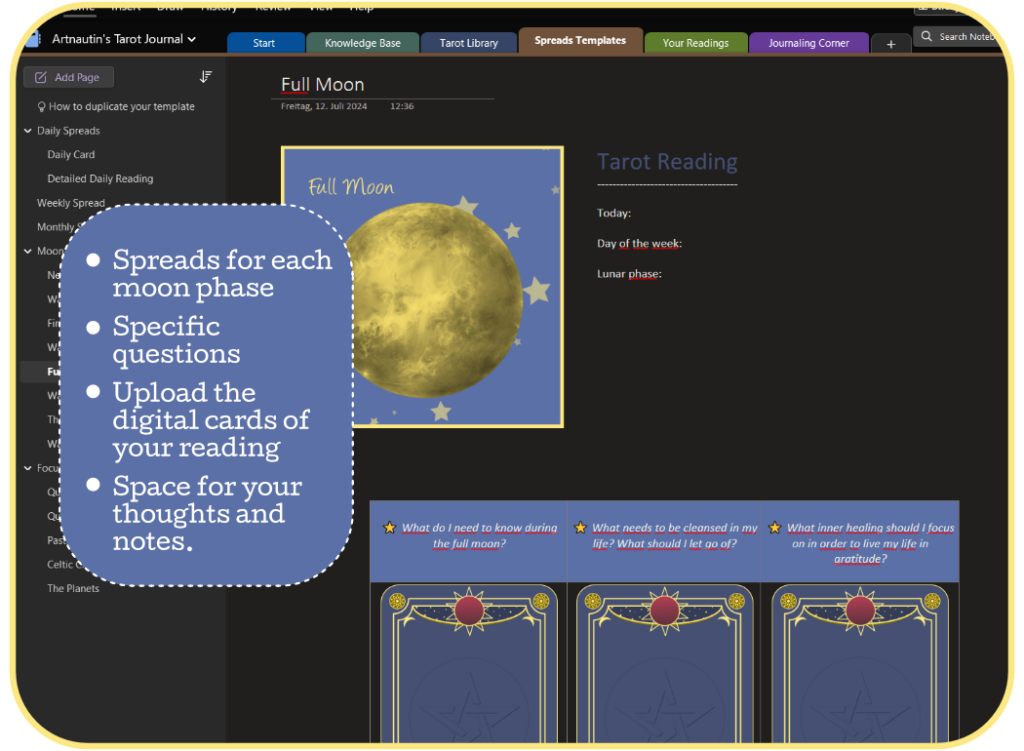Collapse the Daily Spreads page group
This screenshot has height=751, width=1024.
pos(28,131)
